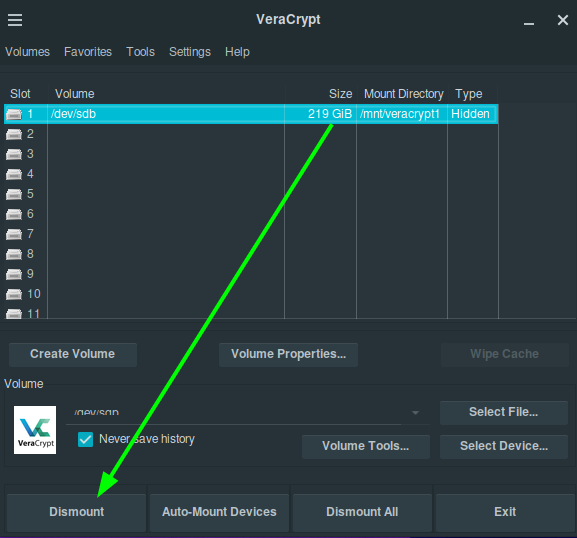The image size is (577, 538).
Task: Uncheck Never save history checkbox
Action: (x=85, y=439)
